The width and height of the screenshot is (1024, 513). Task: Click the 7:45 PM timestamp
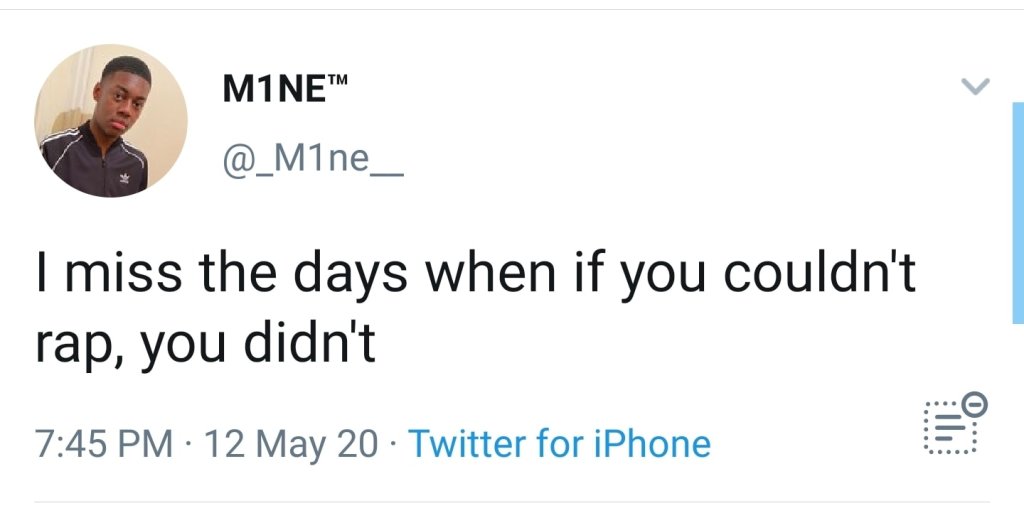pyautogui.click(x=103, y=443)
